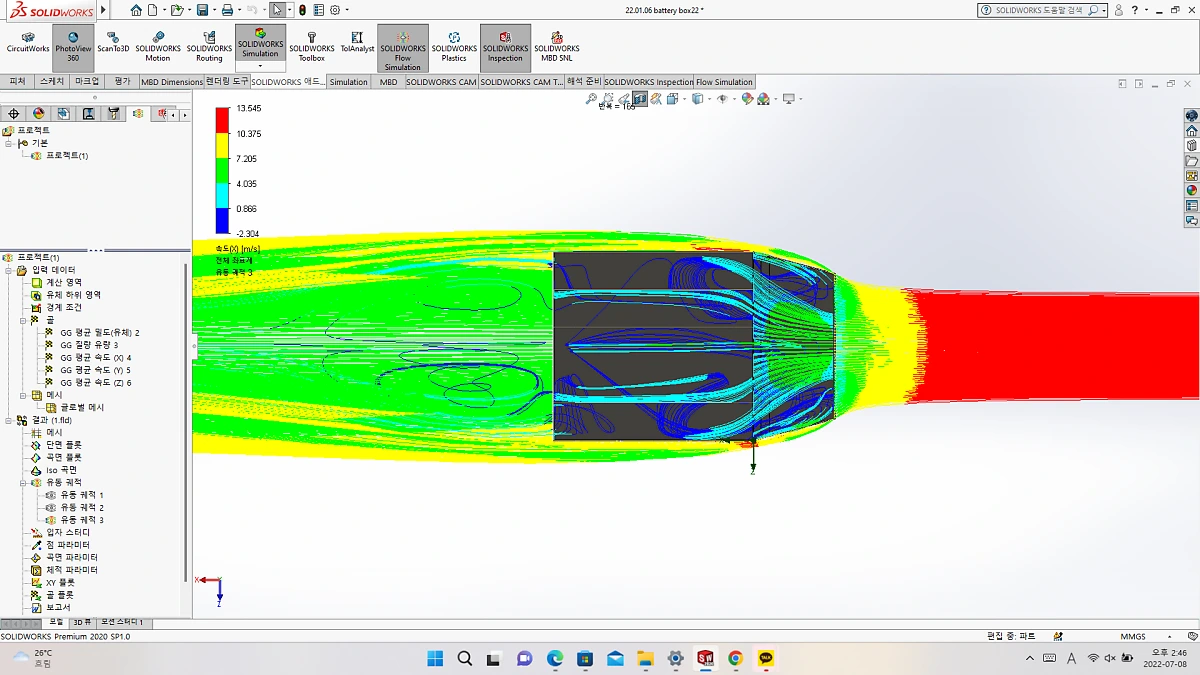This screenshot has width=1200, height=675.
Task: Save the current document
Action: [x=202, y=10]
